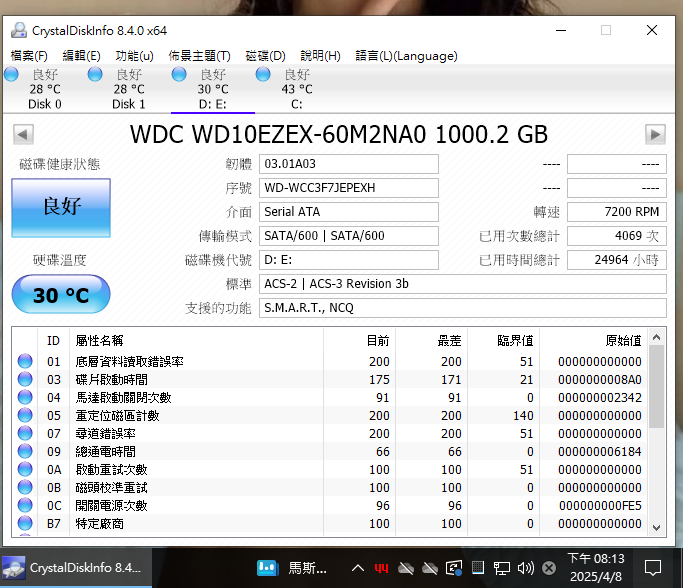Click status orb for attribute 01
683x588 pixels.
[25, 361]
